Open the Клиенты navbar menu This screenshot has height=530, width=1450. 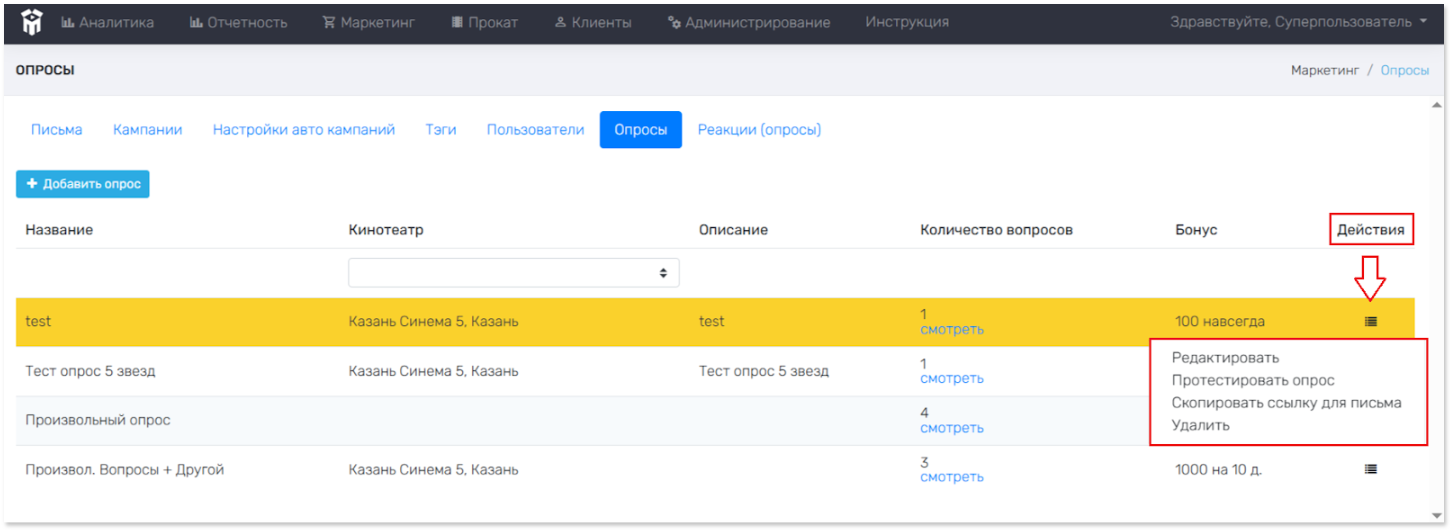click(x=592, y=22)
